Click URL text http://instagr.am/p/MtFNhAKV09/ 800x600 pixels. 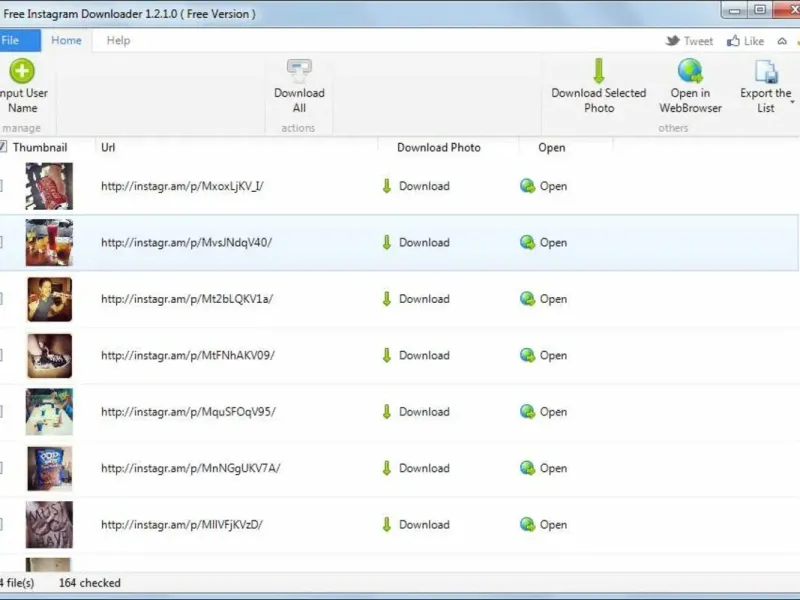(x=188, y=355)
